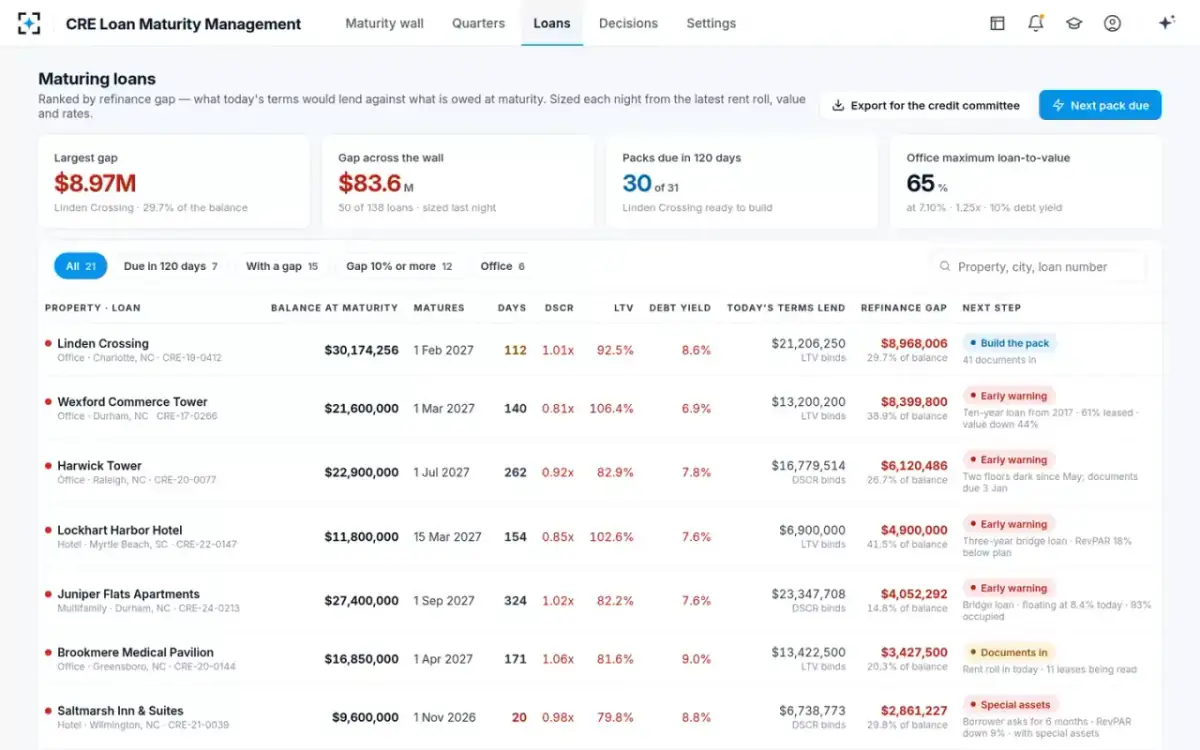Select the All 21 filter chip
1200x750 pixels.
80,266
